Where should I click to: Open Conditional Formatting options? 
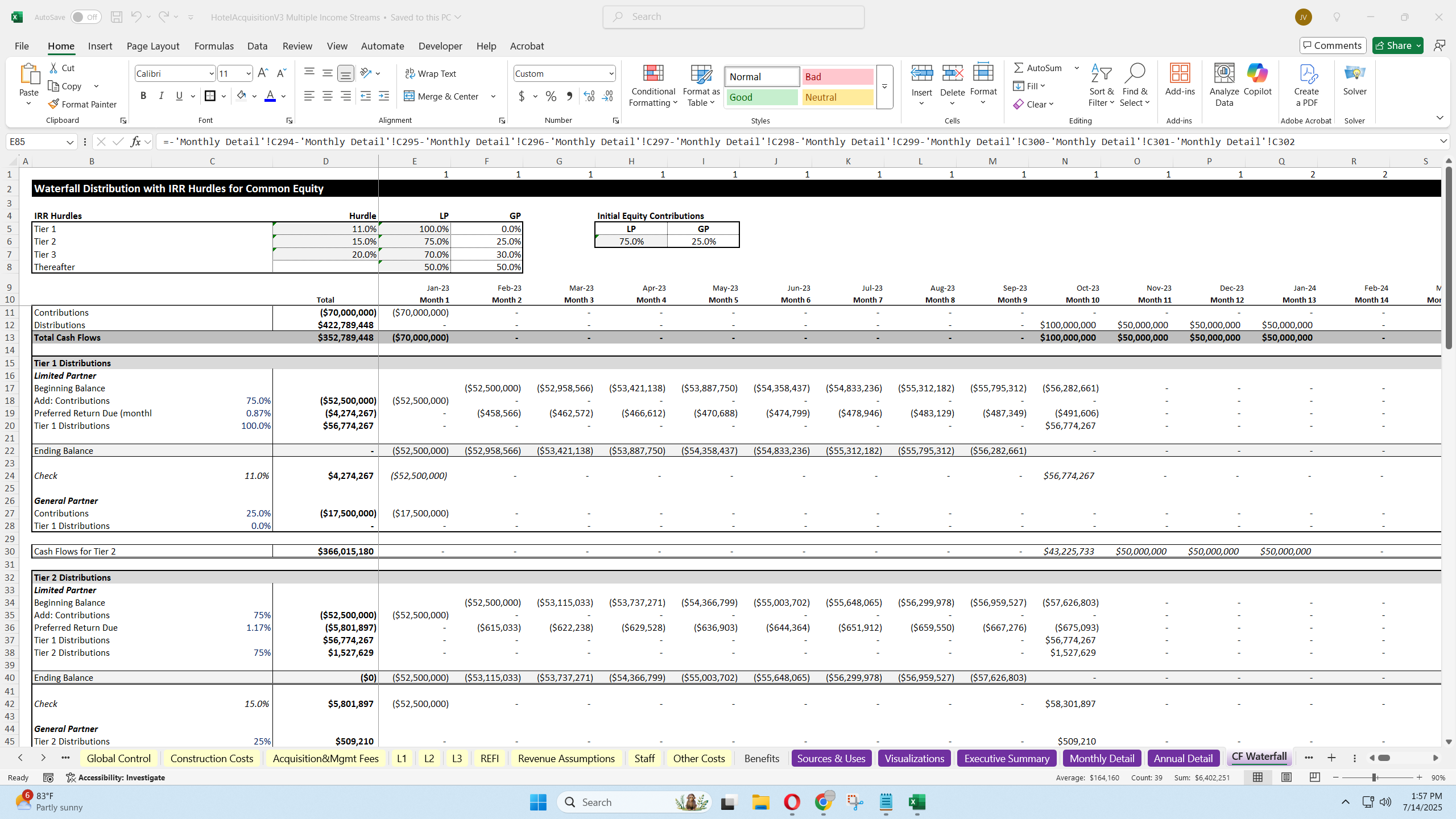pos(652,86)
